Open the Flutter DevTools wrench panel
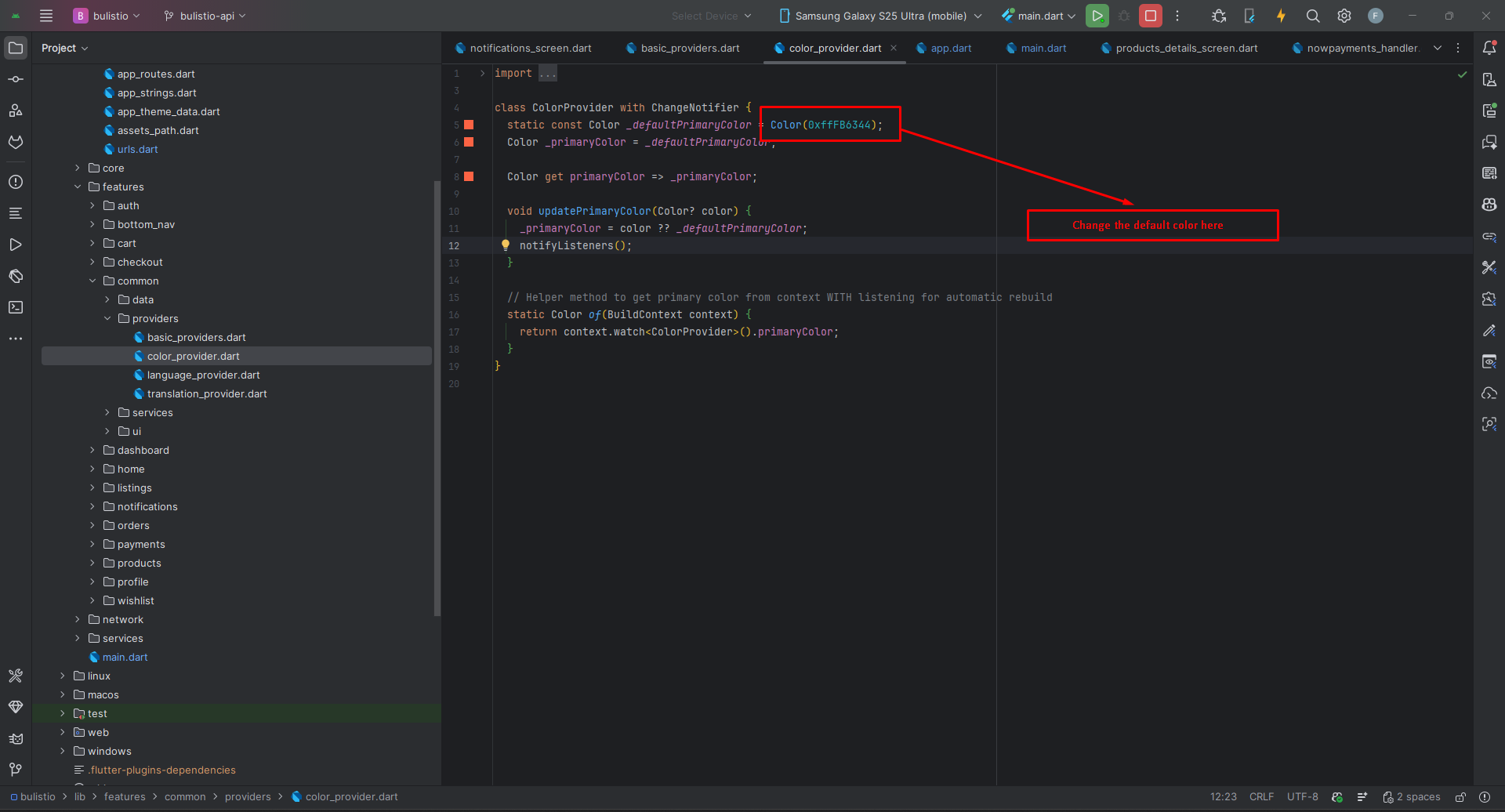The image size is (1505, 812). coord(1489,267)
